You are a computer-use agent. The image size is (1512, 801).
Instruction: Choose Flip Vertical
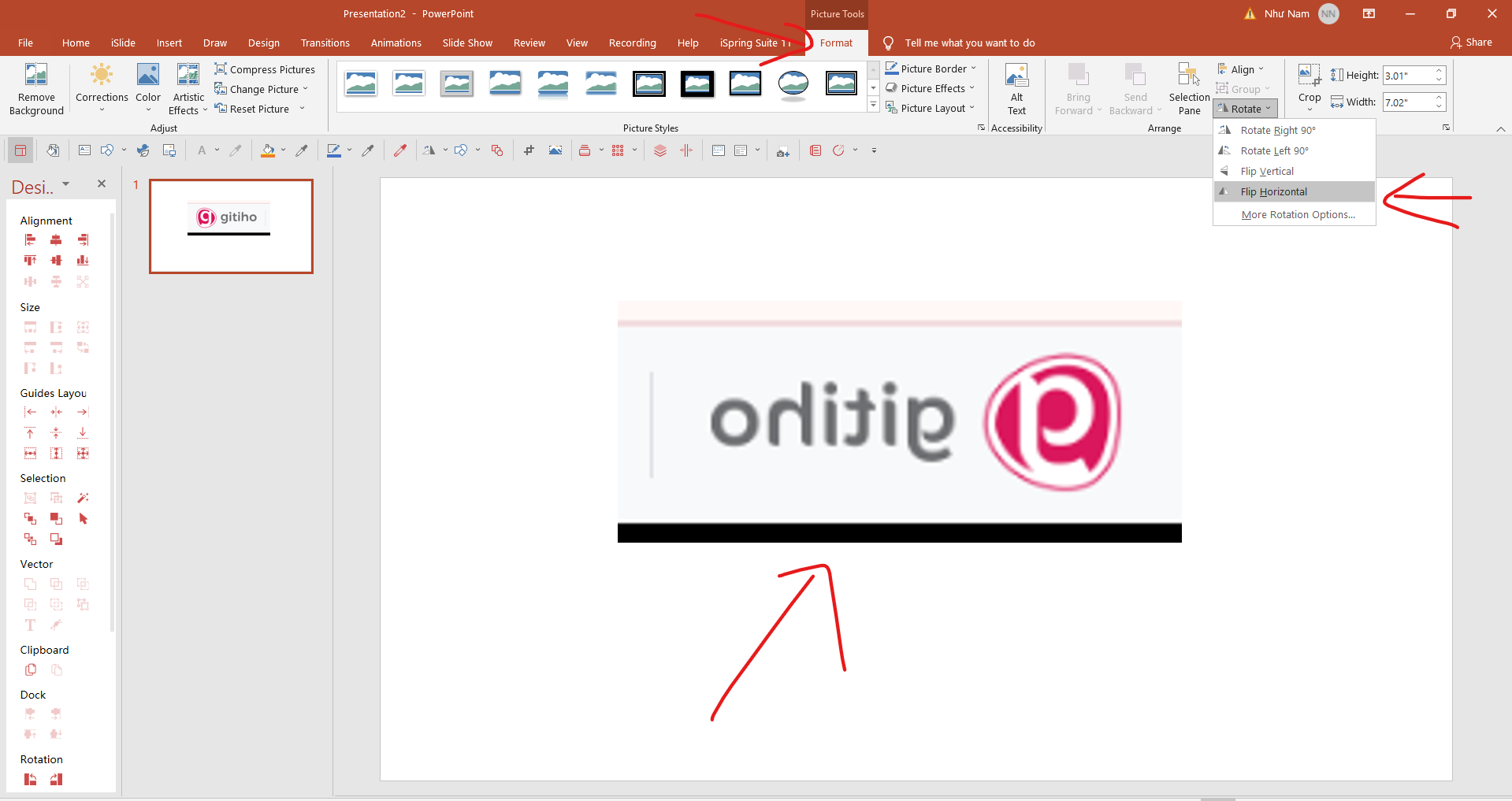(x=1295, y=171)
